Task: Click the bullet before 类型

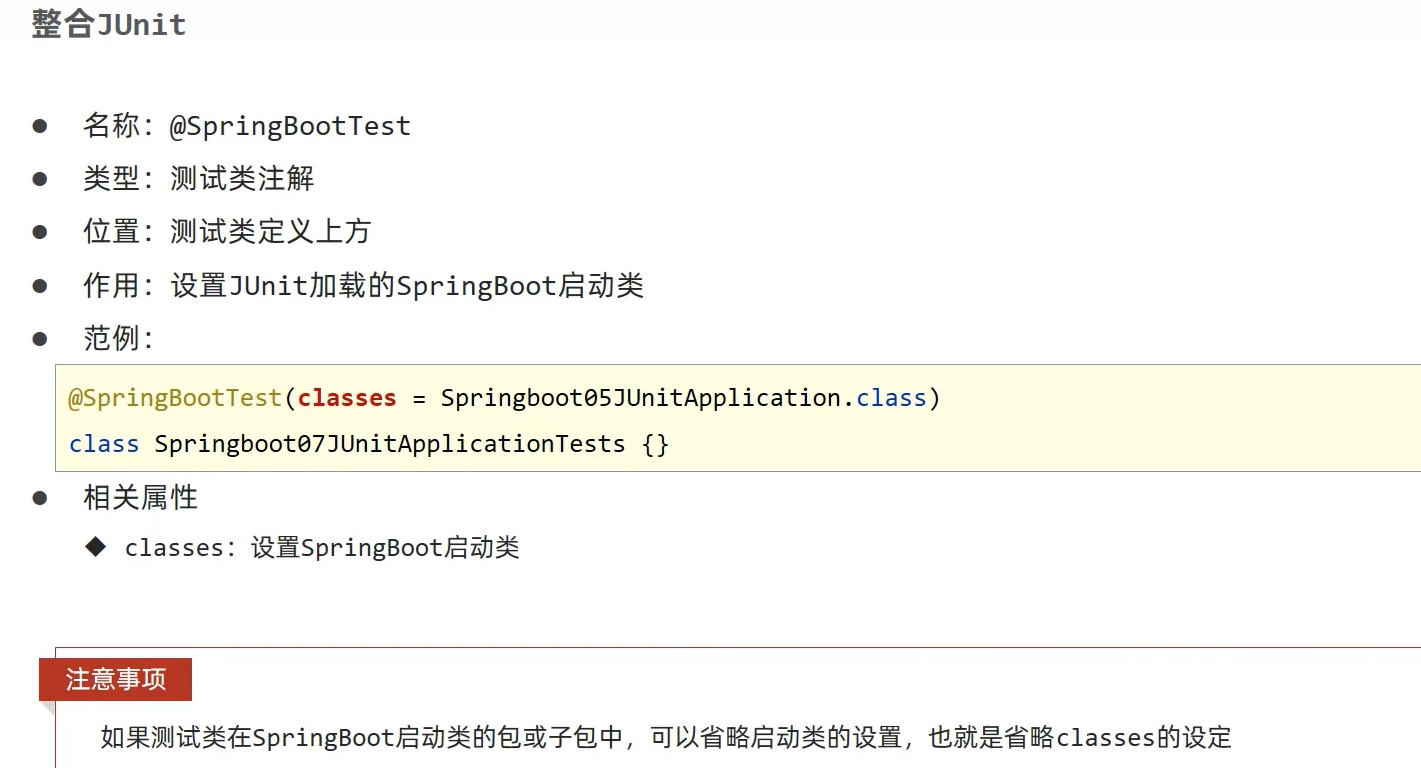Action: (40, 179)
